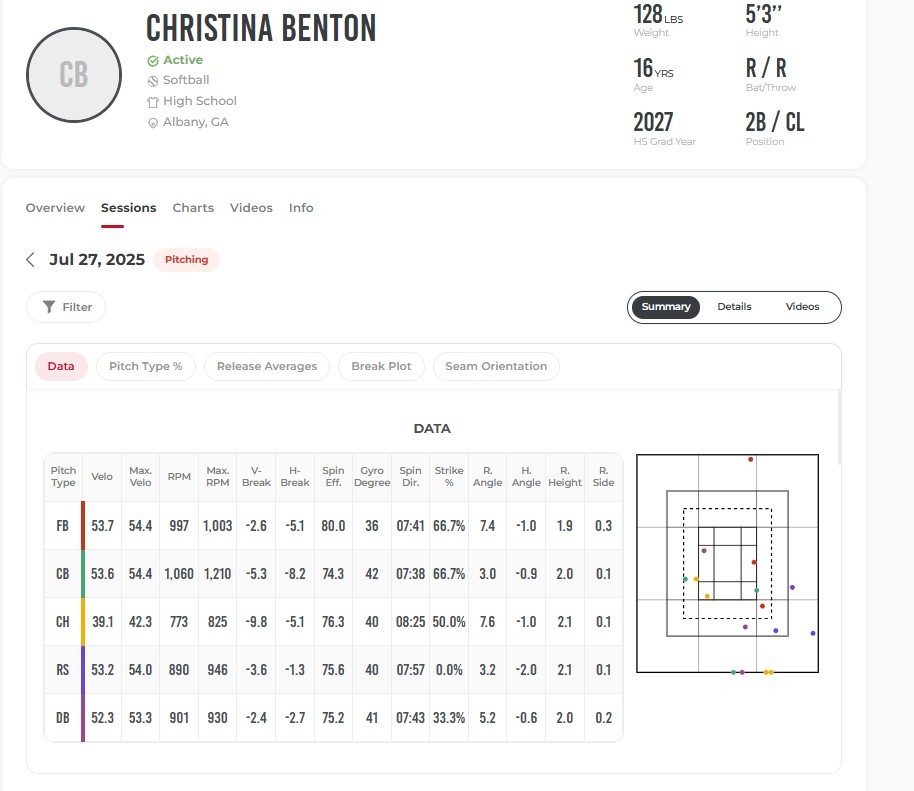This screenshot has height=791, width=914.
Task: Switch to the Summary view toggle
Action: [666, 307]
